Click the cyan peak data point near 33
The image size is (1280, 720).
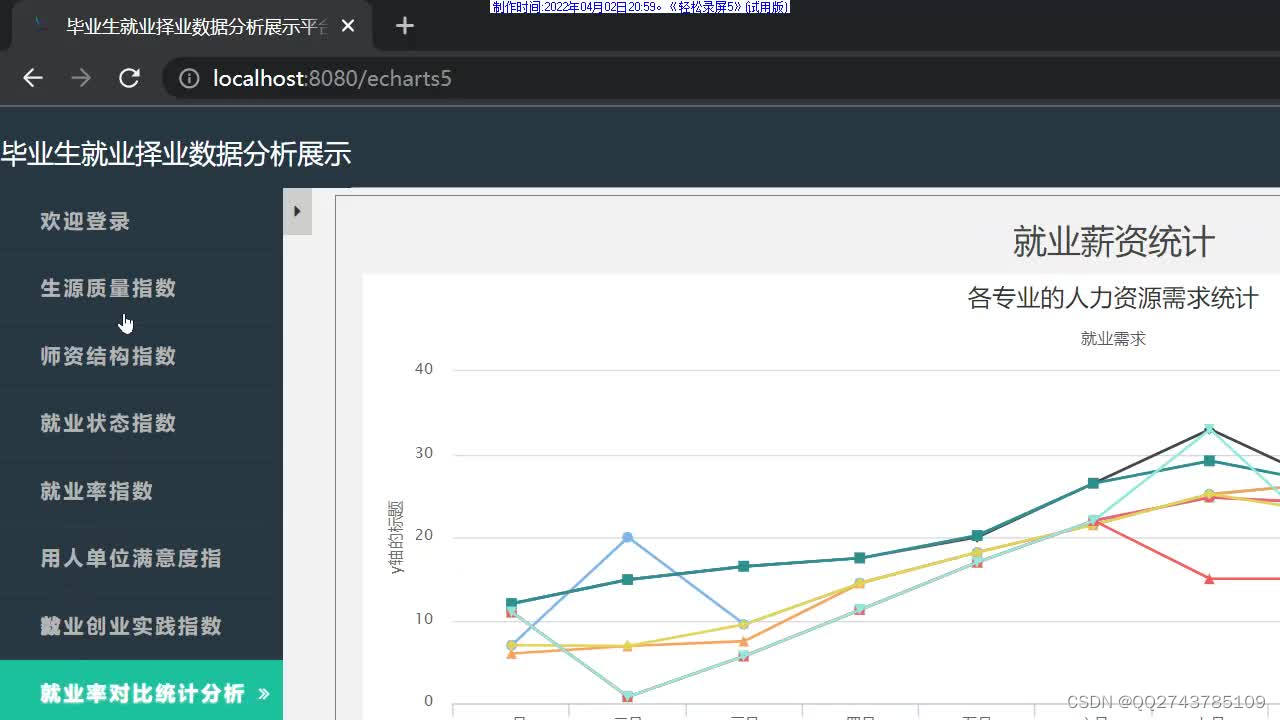[x=1209, y=429]
